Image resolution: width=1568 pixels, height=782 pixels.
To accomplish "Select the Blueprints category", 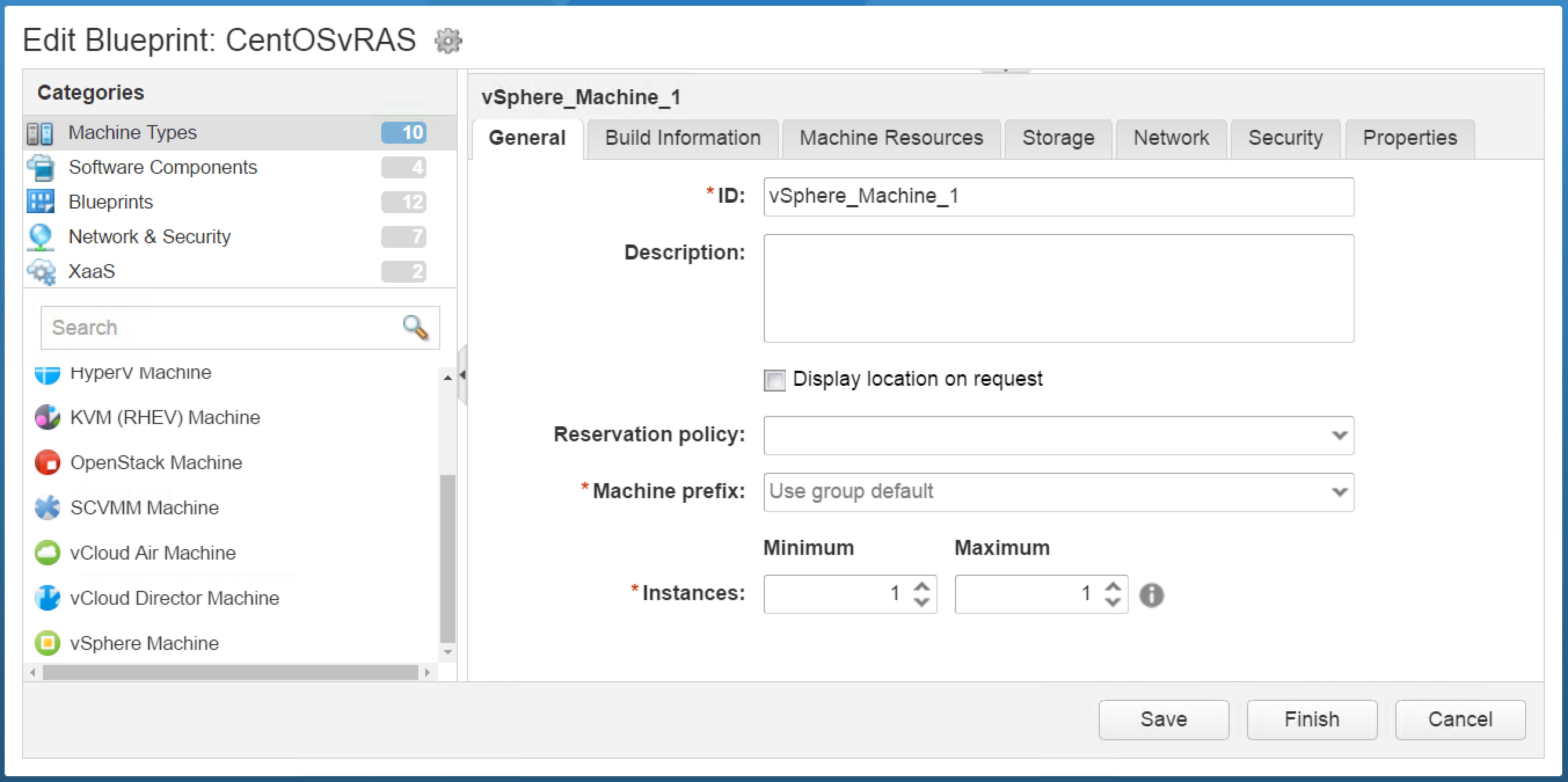I will tap(240, 202).
